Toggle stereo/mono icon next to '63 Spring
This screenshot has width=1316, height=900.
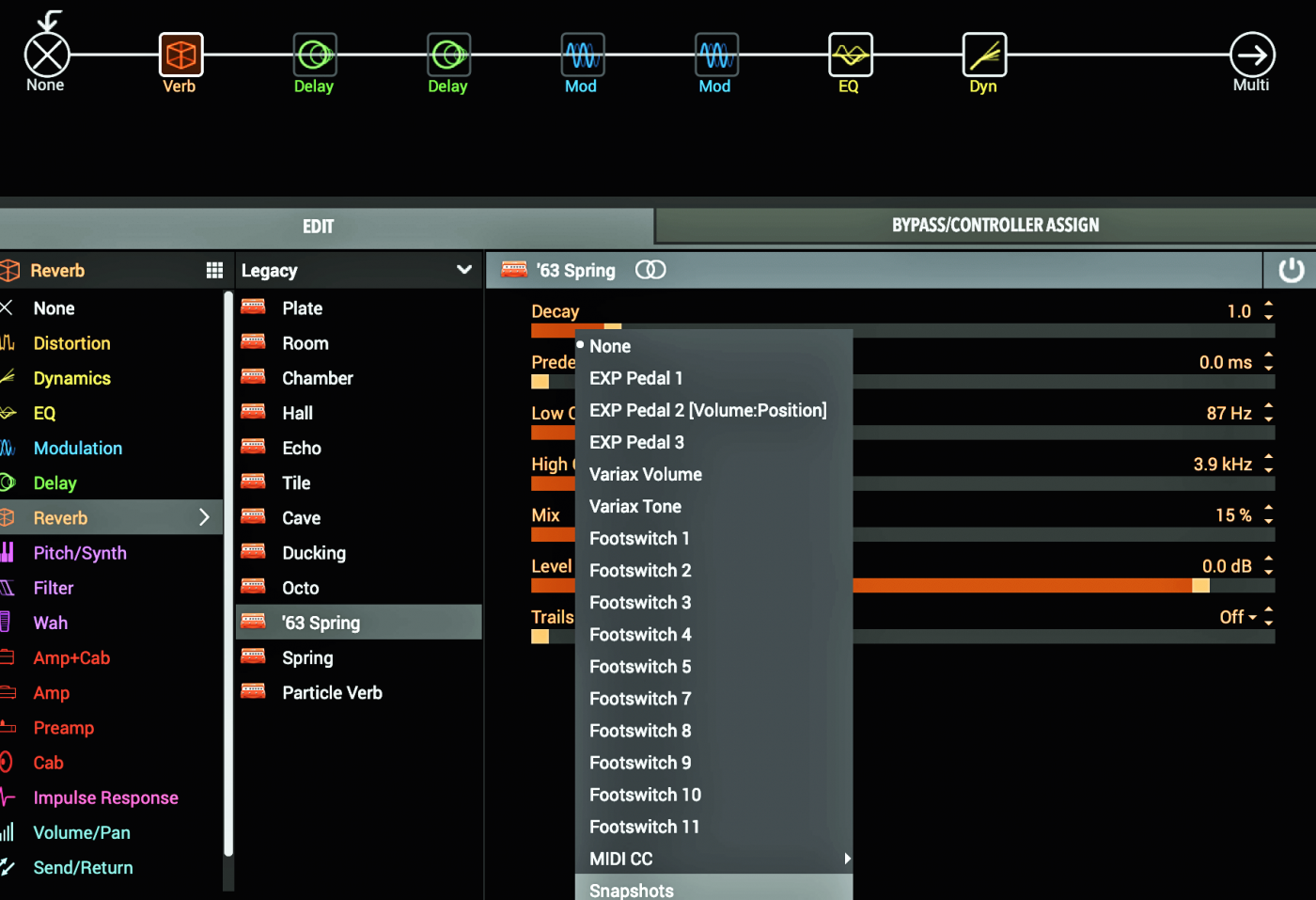(x=650, y=270)
